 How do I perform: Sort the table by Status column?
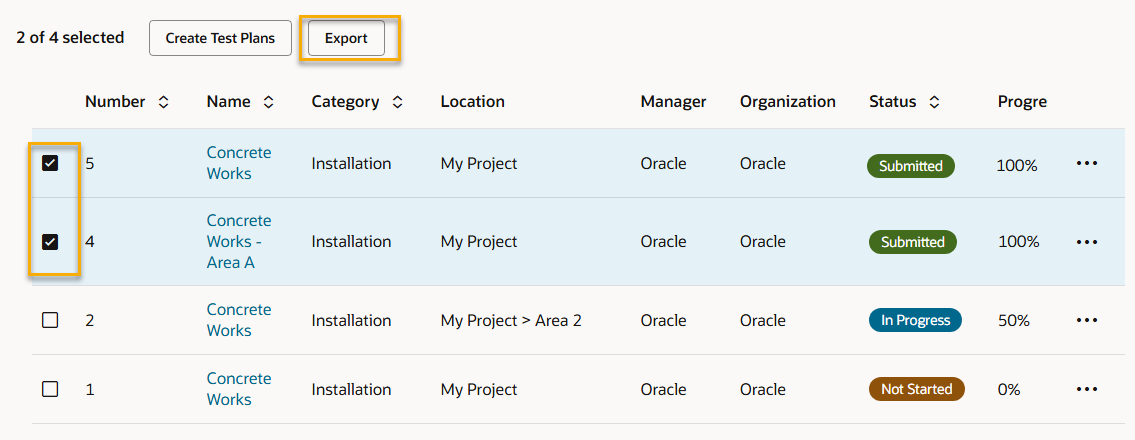pos(934,102)
